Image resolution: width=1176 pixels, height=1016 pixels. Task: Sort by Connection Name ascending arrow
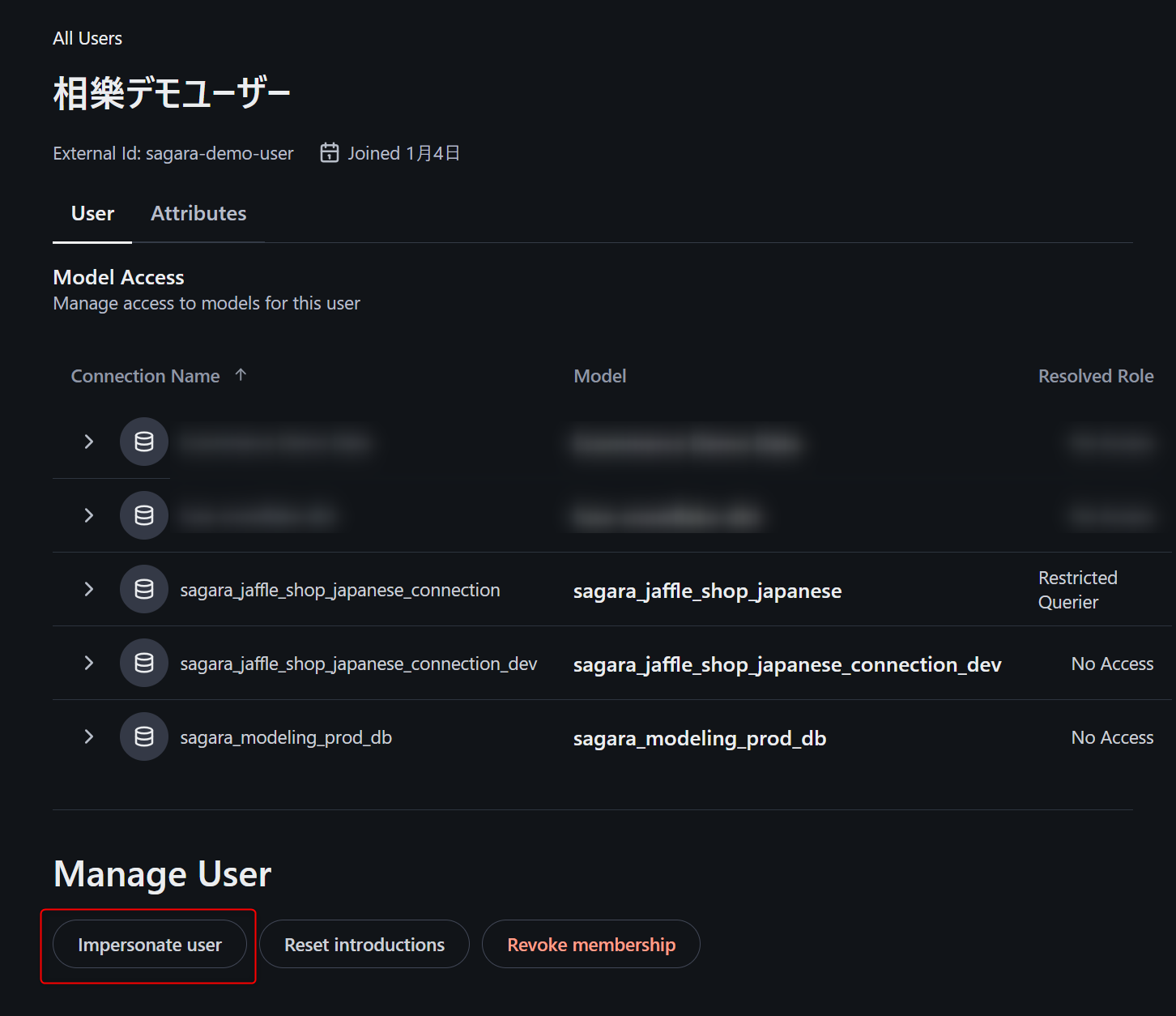[241, 375]
